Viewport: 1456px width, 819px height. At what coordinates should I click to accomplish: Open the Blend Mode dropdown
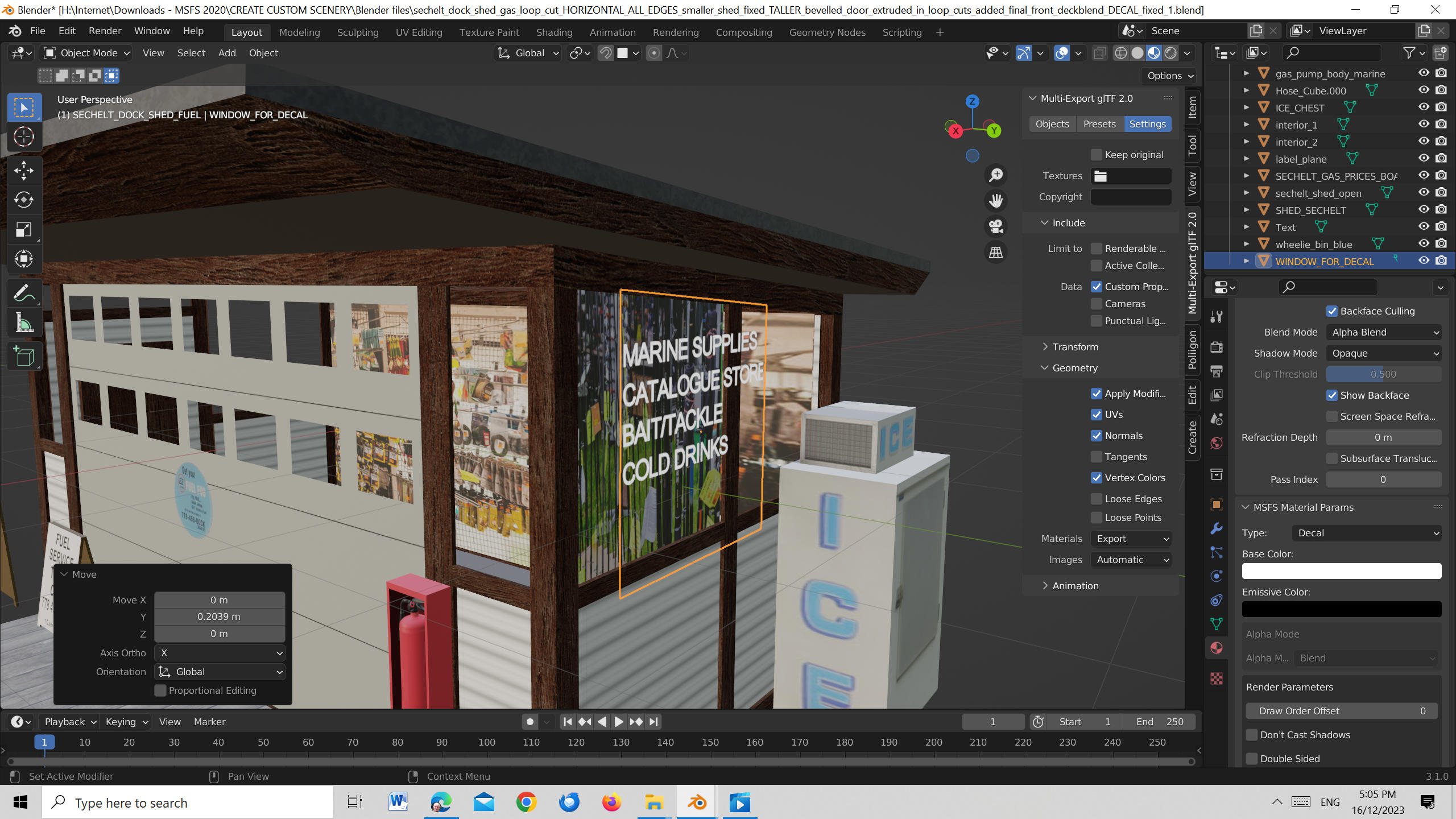click(x=1384, y=332)
